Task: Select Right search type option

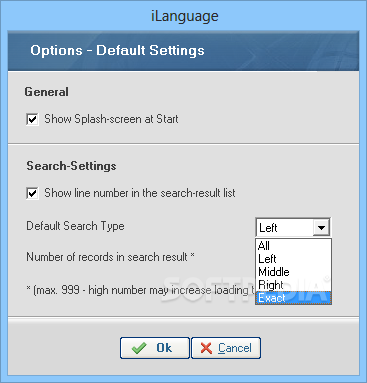Action: [293, 285]
